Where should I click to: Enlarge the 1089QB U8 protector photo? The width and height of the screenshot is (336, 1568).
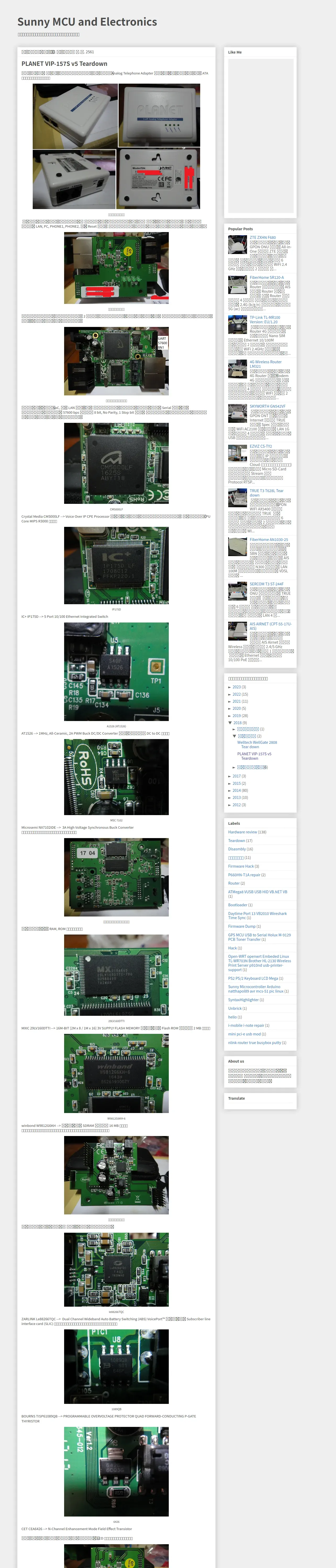pos(116,1367)
